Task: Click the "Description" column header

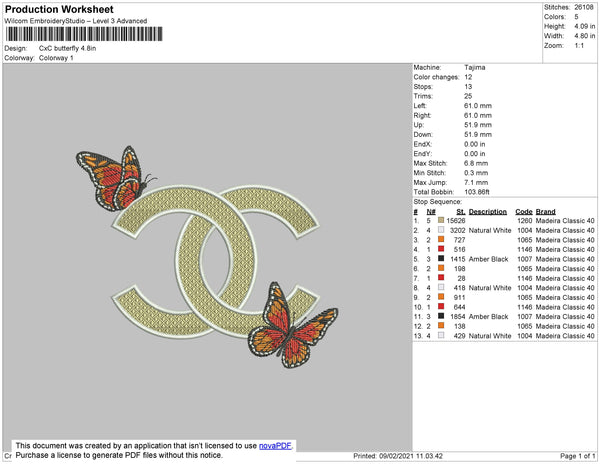Action: click(x=488, y=212)
